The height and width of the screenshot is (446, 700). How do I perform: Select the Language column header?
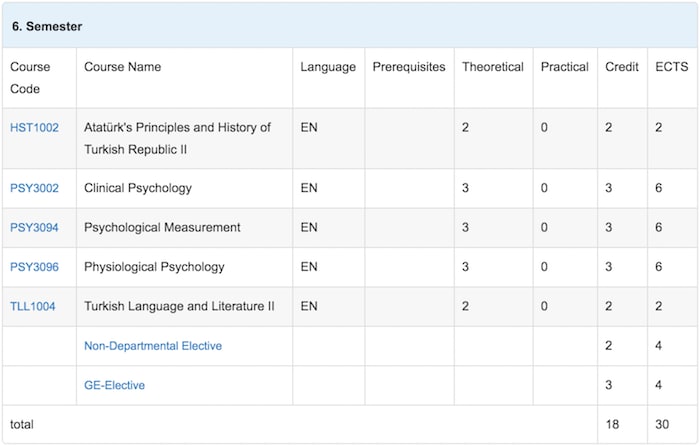coord(327,67)
